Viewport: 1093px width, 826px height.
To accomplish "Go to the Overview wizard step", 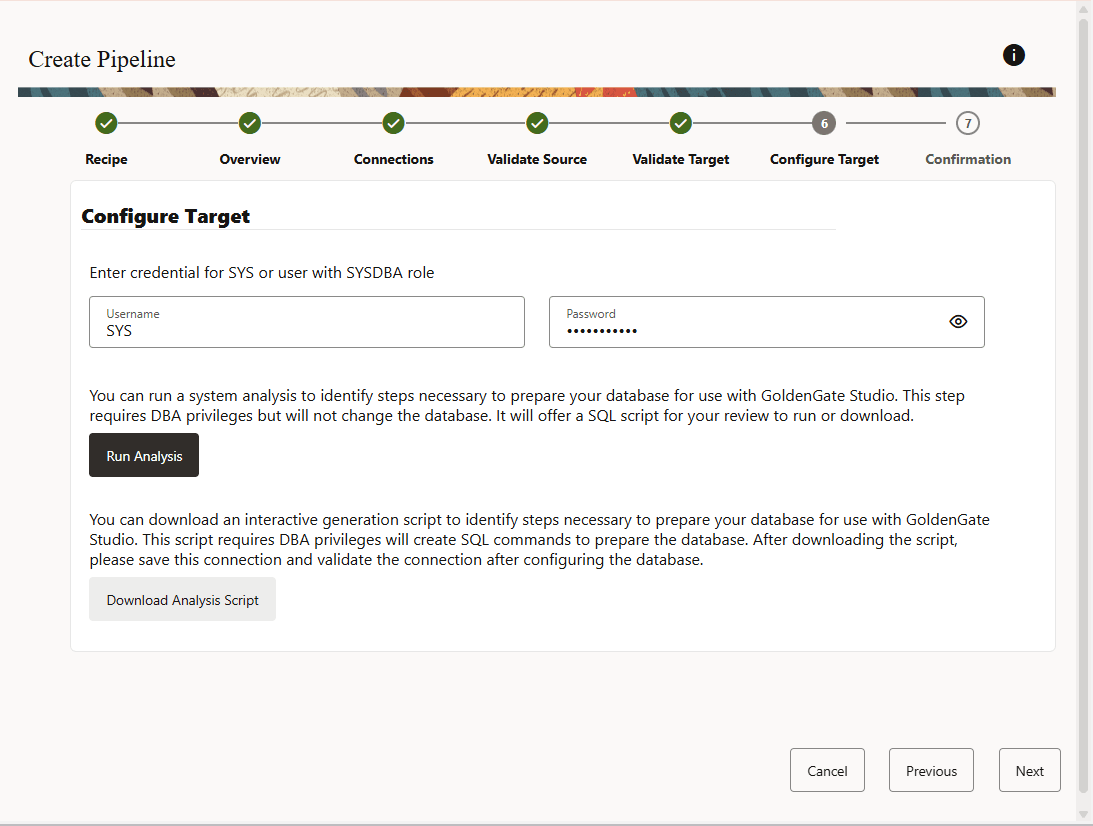I will [x=250, y=159].
